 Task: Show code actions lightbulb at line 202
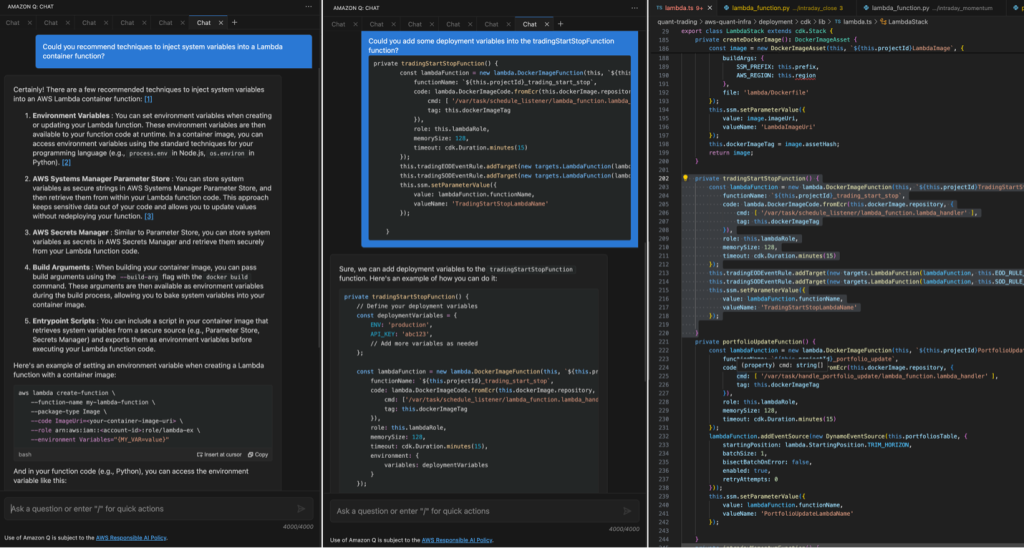pyautogui.click(x=685, y=178)
